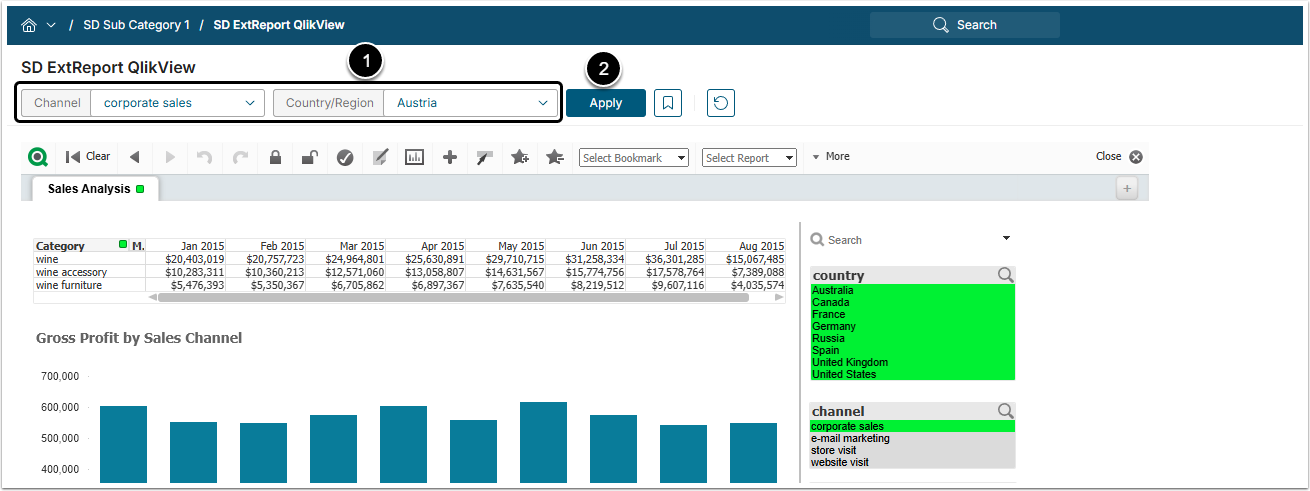Select Germany in the country list
This screenshot has width=1310, height=491.
tap(834, 327)
